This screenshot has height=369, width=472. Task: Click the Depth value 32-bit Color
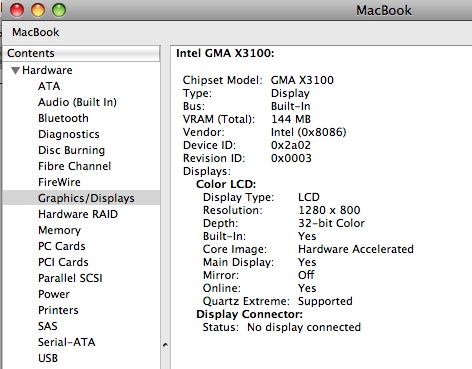[331, 223]
